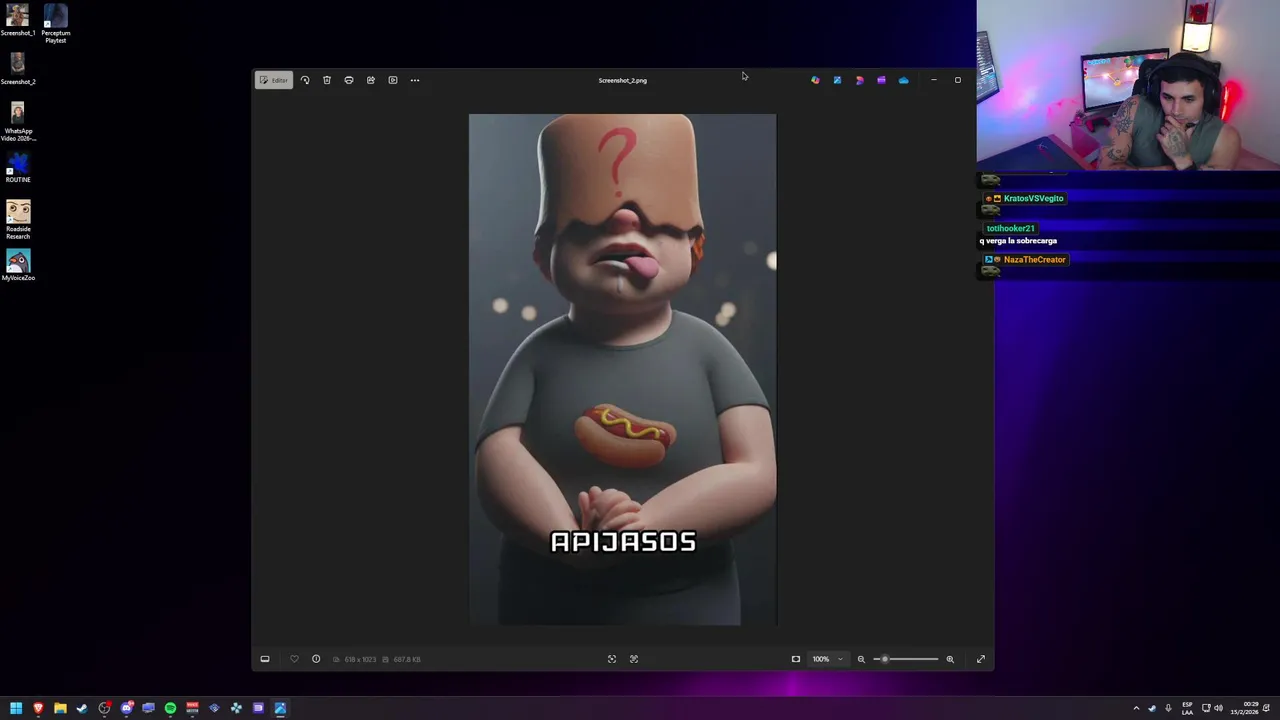This screenshot has width=1280, height=720.
Task: Open the volume control in system tray
Action: [x=1218, y=708]
